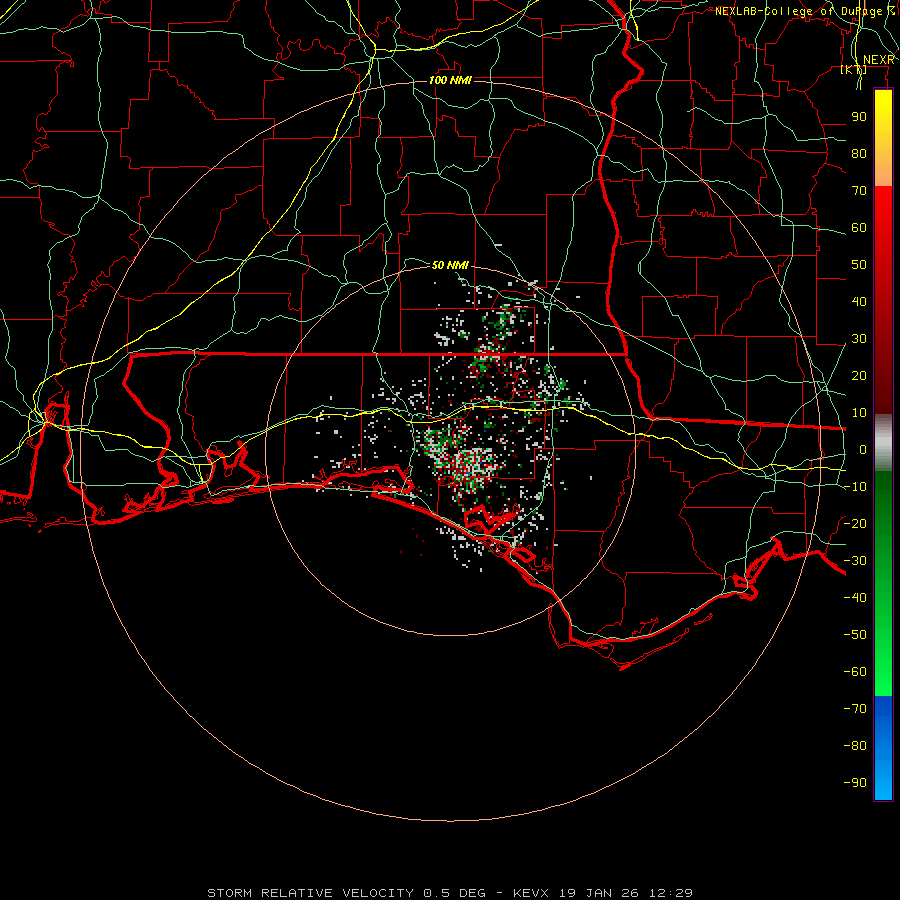Select the positive 30 knot scale label
Screen dimensions: 900x900
[x=859, y=339]
